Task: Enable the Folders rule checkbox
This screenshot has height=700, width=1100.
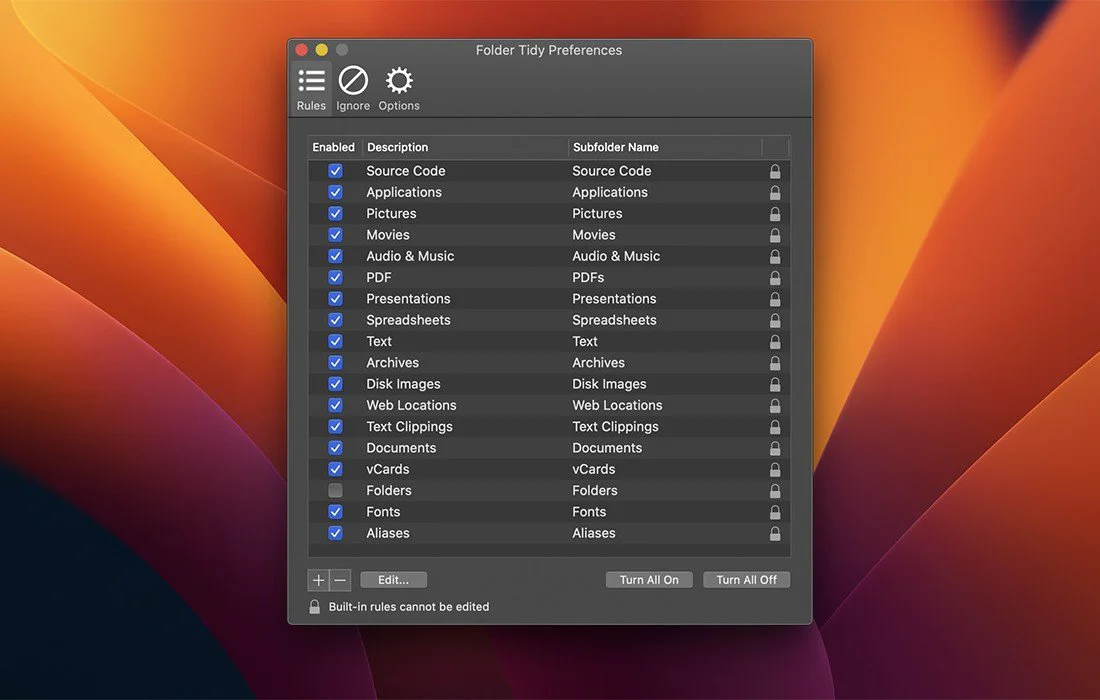Action: (x=335, y=491)
